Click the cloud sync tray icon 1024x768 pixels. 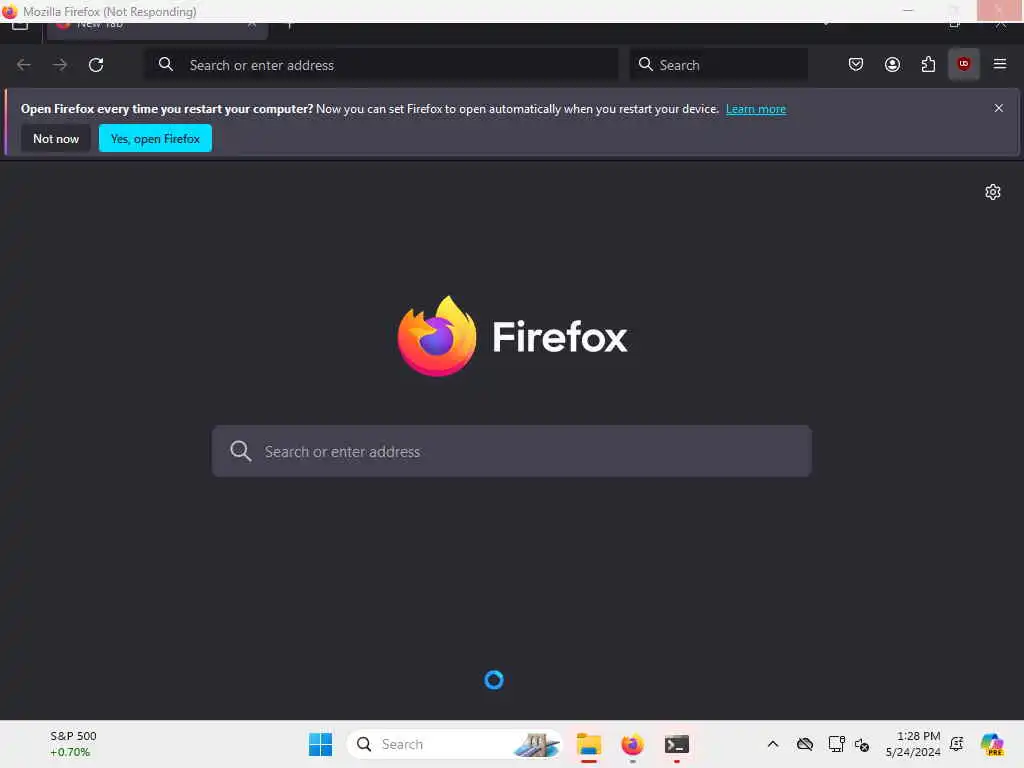[805, 744]
